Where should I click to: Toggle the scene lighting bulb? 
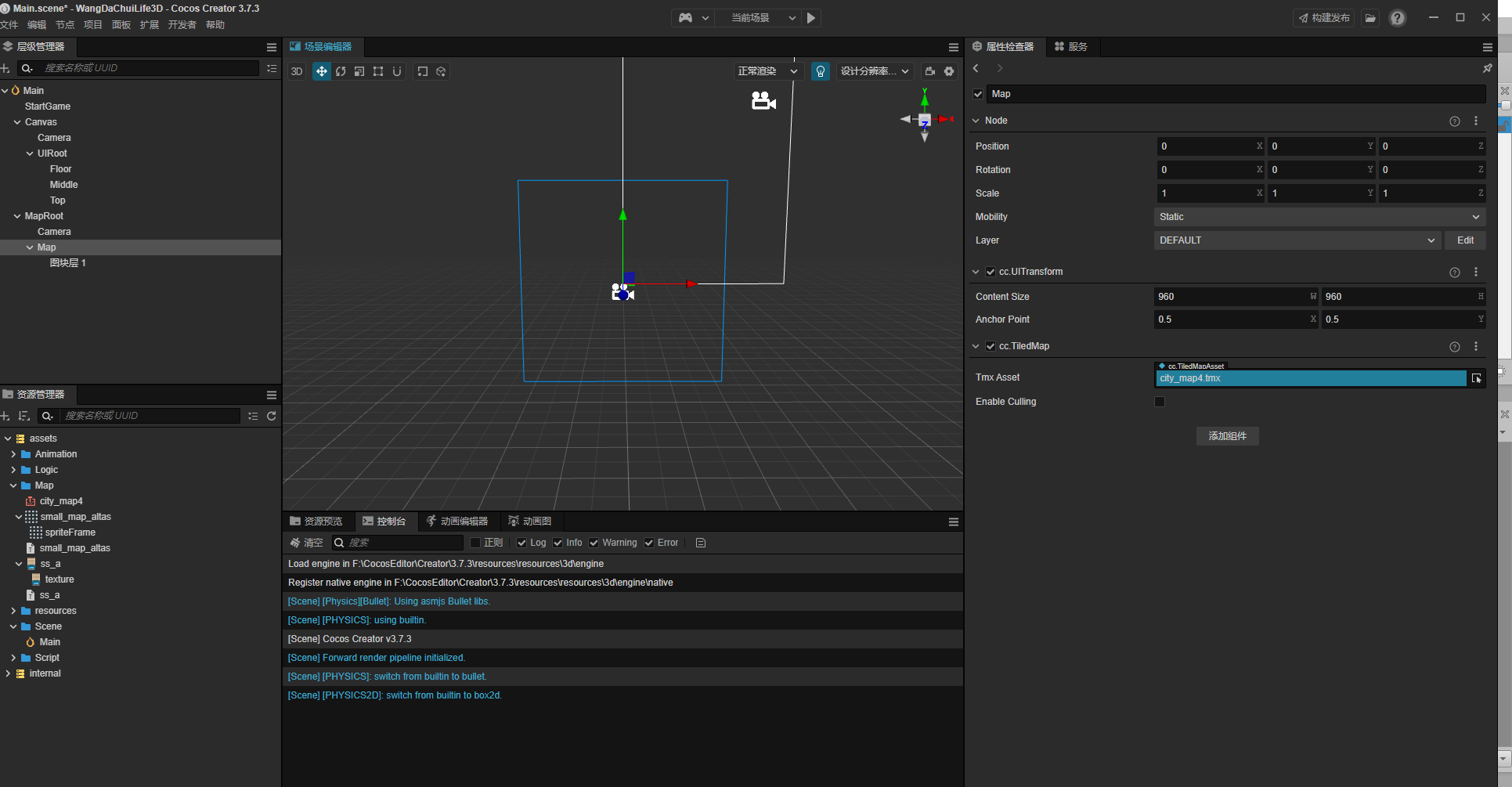pos(821,71)
